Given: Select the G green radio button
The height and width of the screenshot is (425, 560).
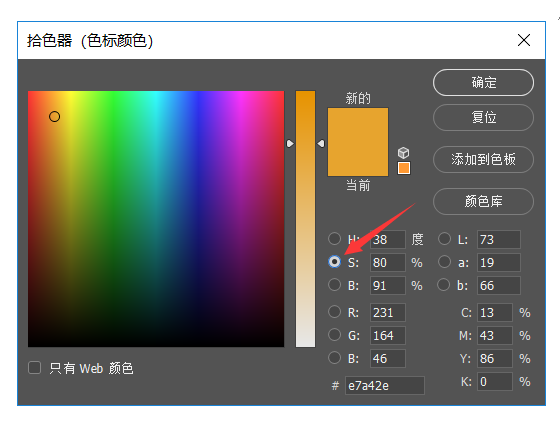Looking at the screenshot, I should click(x=335, y=335).
